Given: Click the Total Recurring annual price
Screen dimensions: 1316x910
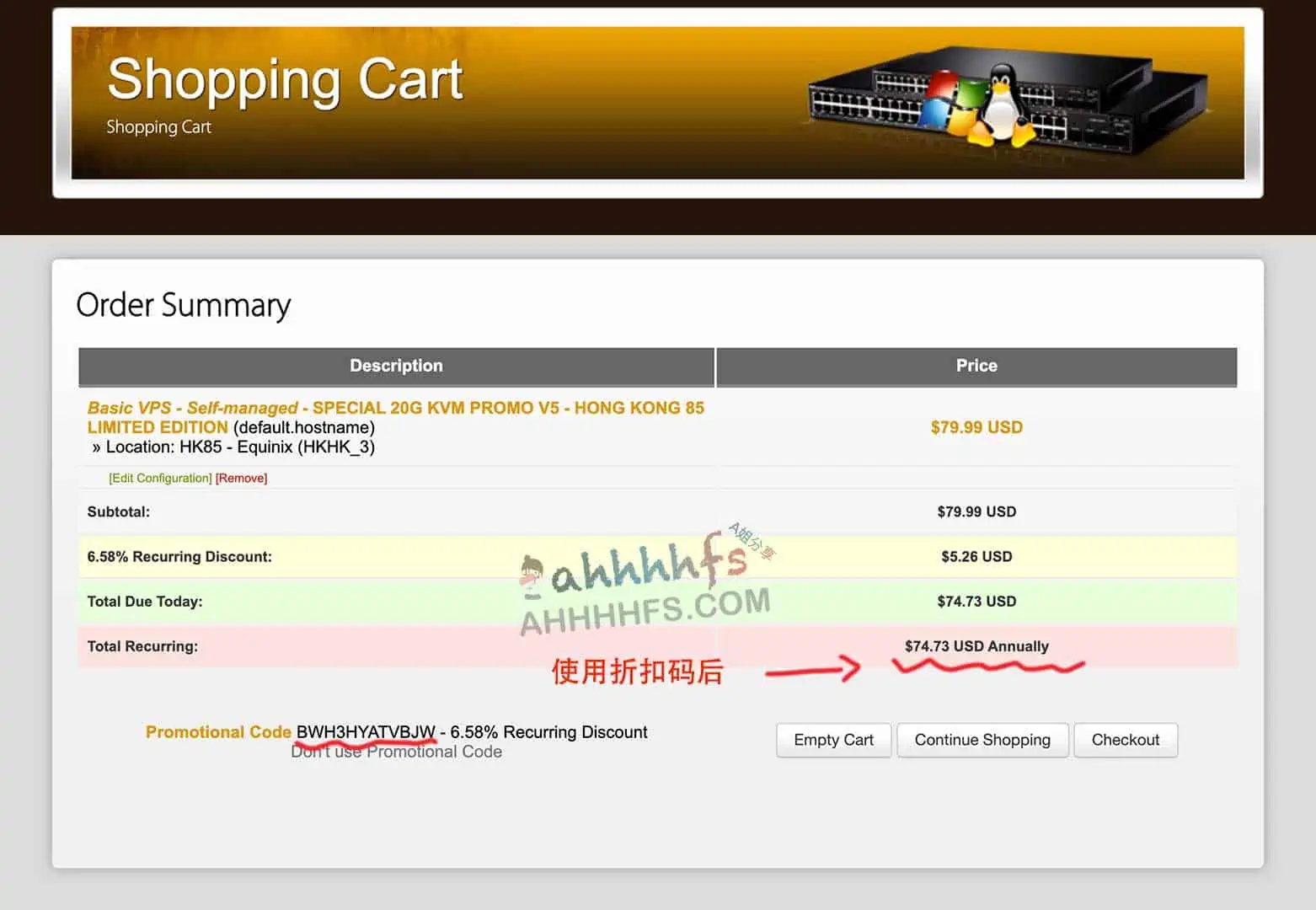Looking at the screenshot, I should 976,646.
